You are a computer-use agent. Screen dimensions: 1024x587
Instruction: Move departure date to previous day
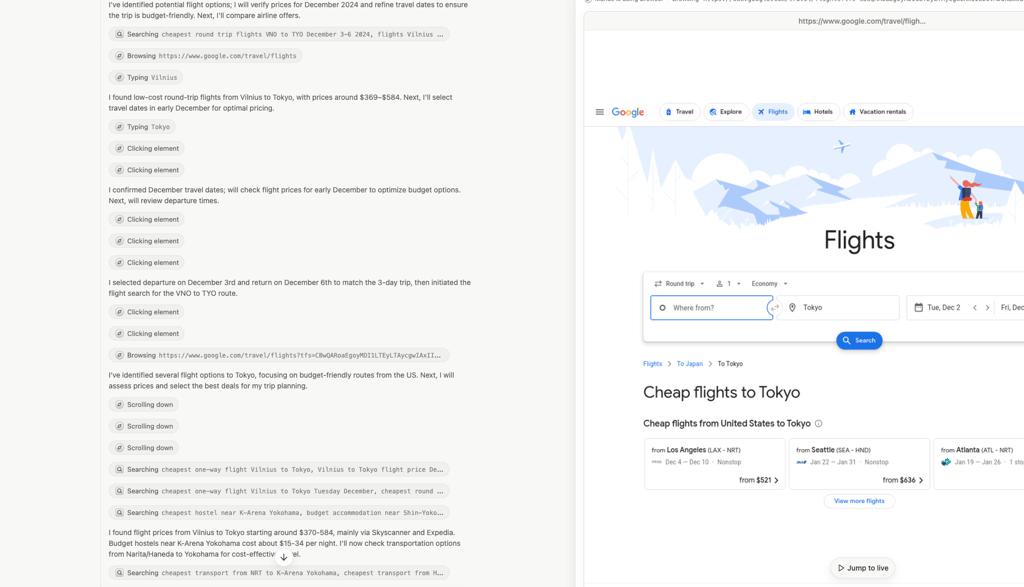point(975,308)
